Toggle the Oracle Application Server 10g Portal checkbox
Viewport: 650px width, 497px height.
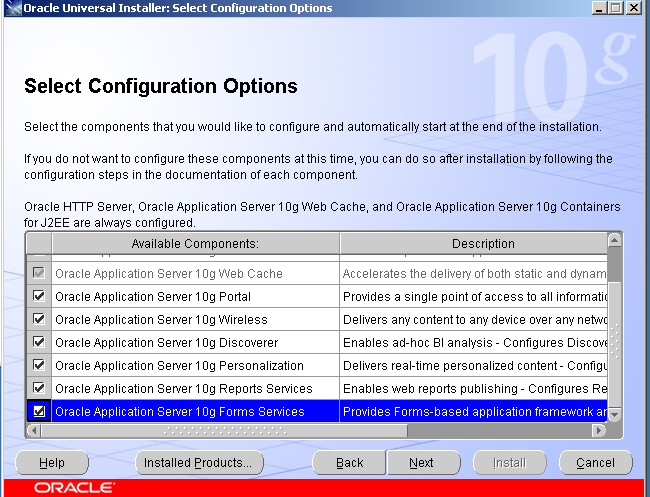point(39,296)
